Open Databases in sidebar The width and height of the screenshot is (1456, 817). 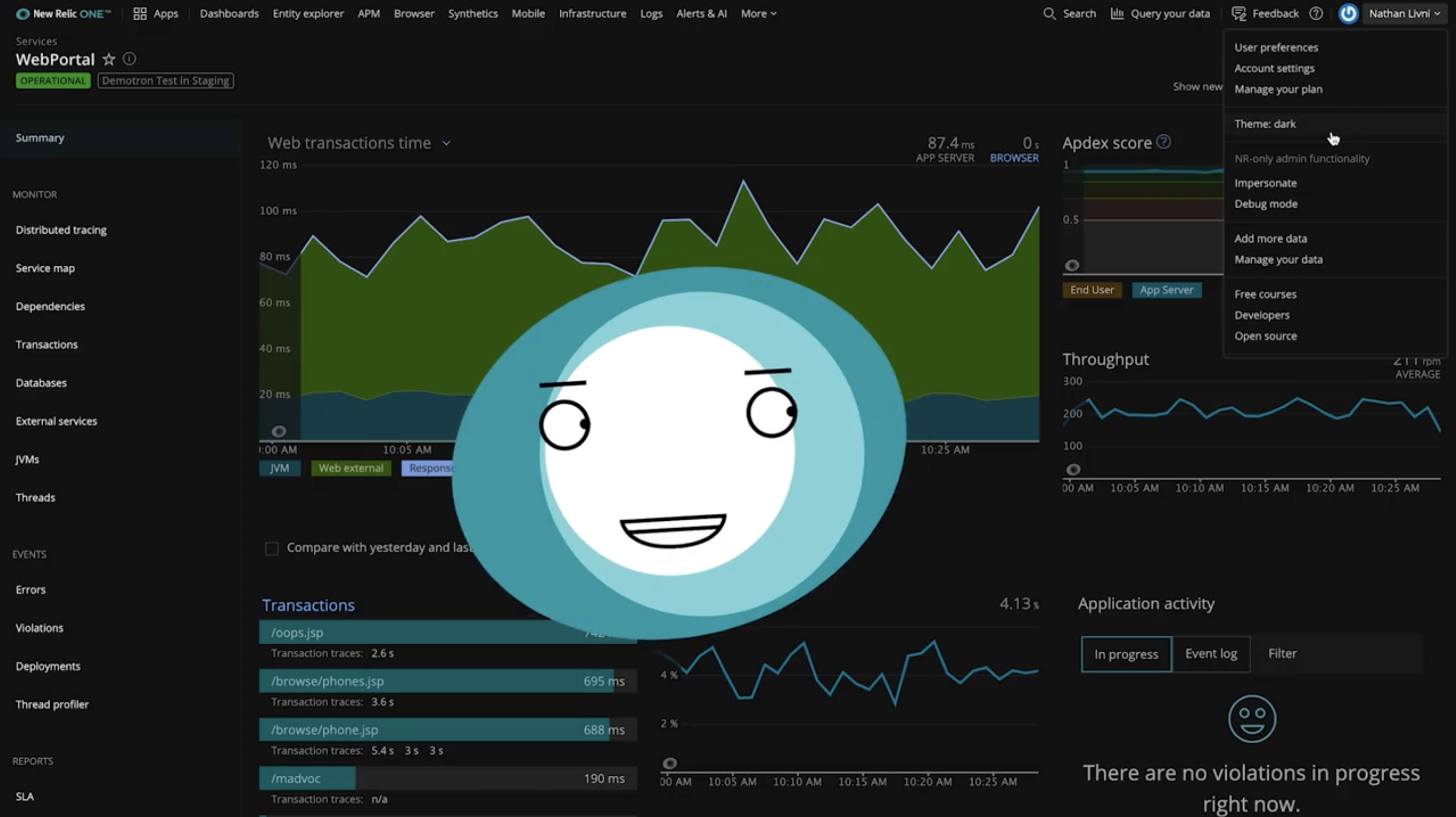pyautogui.click(x=41, y=383)
